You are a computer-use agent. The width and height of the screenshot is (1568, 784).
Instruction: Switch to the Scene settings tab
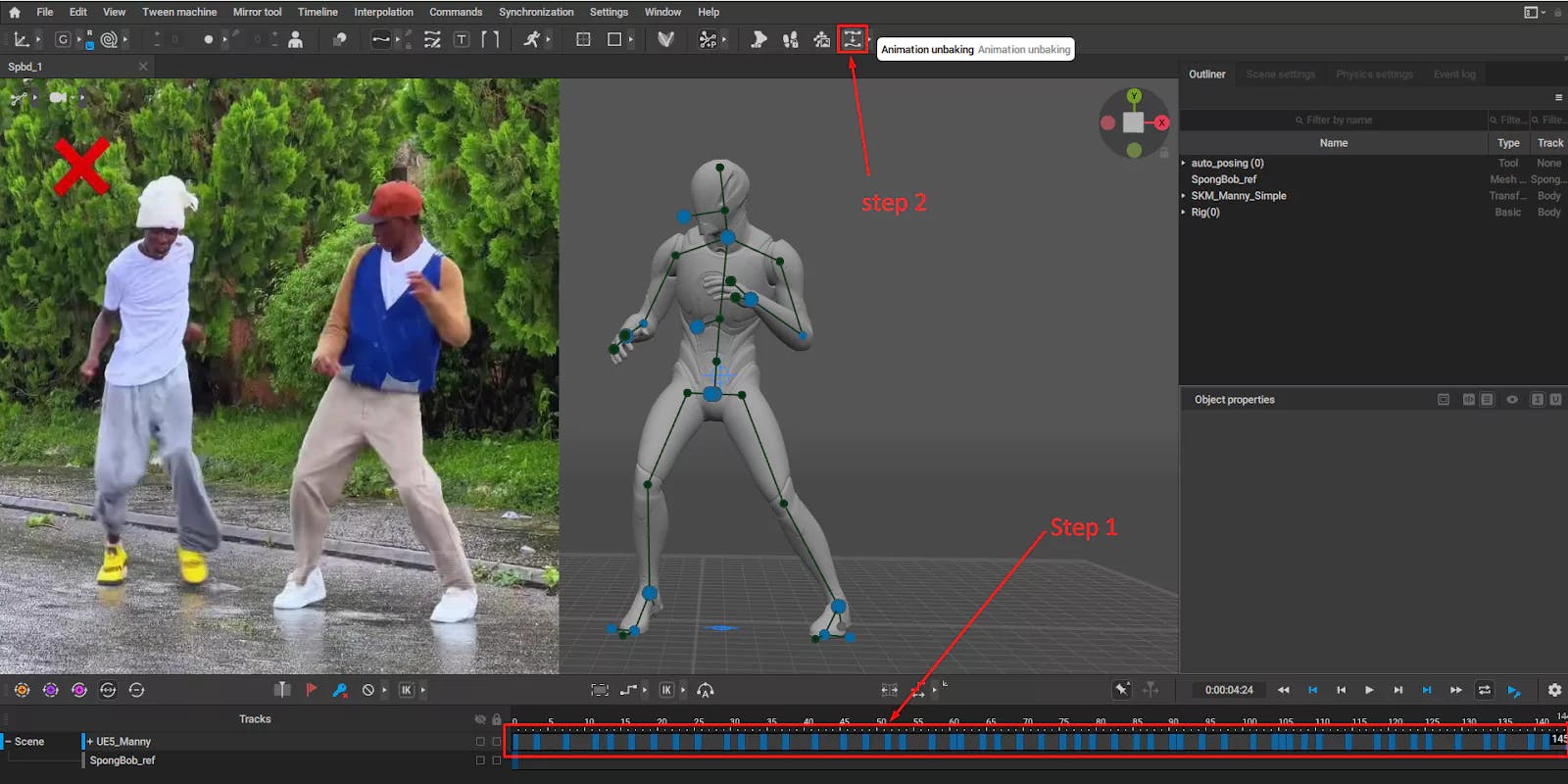pos(1280,74)
